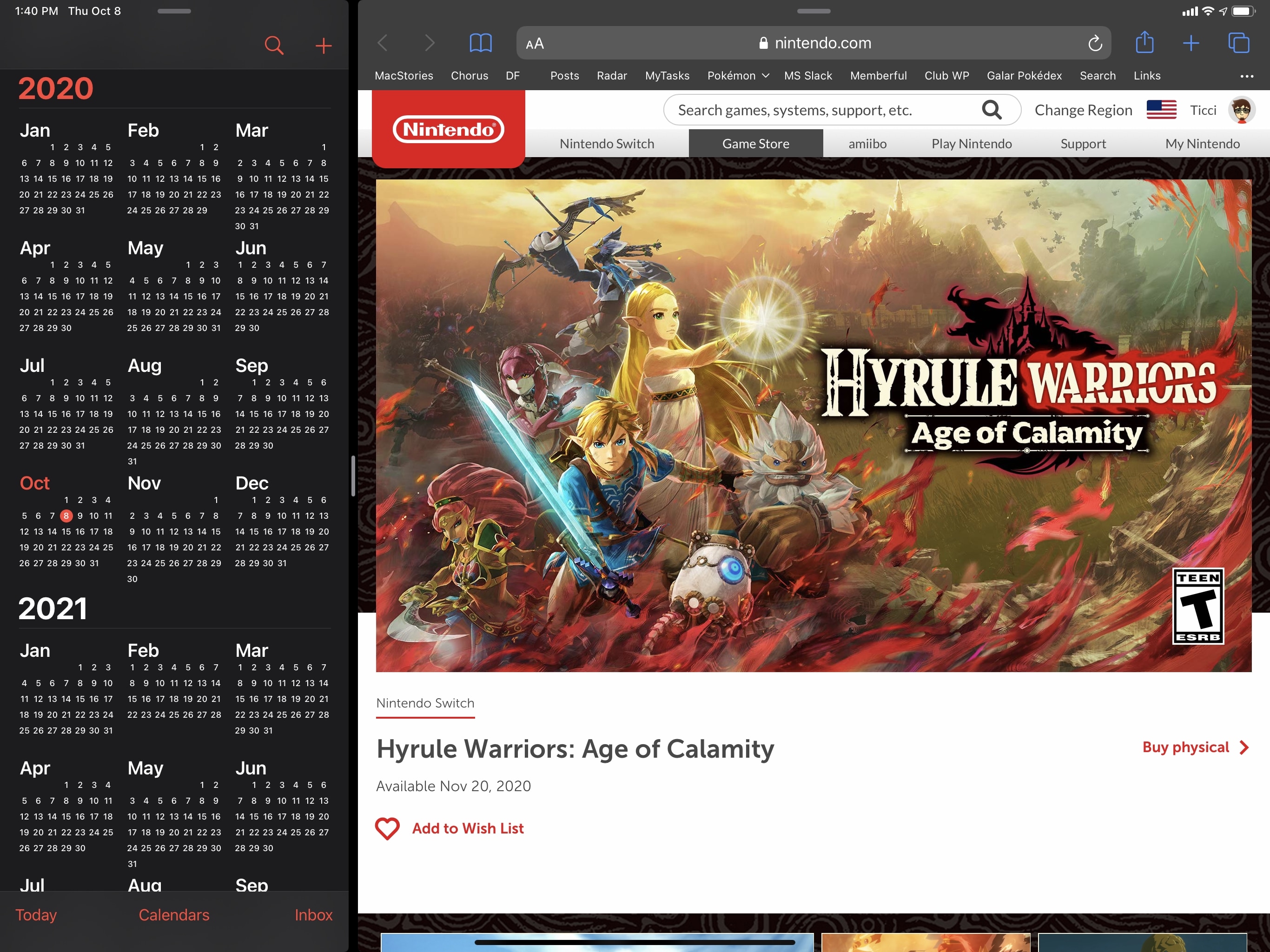Open the MyTasks bookmark
The image size is (1270, 952).
pyautogui.click(x=667, y=76)
